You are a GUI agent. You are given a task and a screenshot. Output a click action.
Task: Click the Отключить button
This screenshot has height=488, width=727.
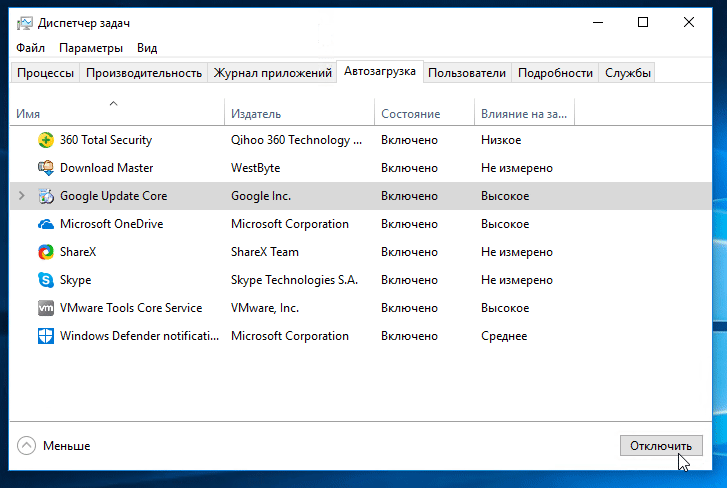click(x=661, y=446)
